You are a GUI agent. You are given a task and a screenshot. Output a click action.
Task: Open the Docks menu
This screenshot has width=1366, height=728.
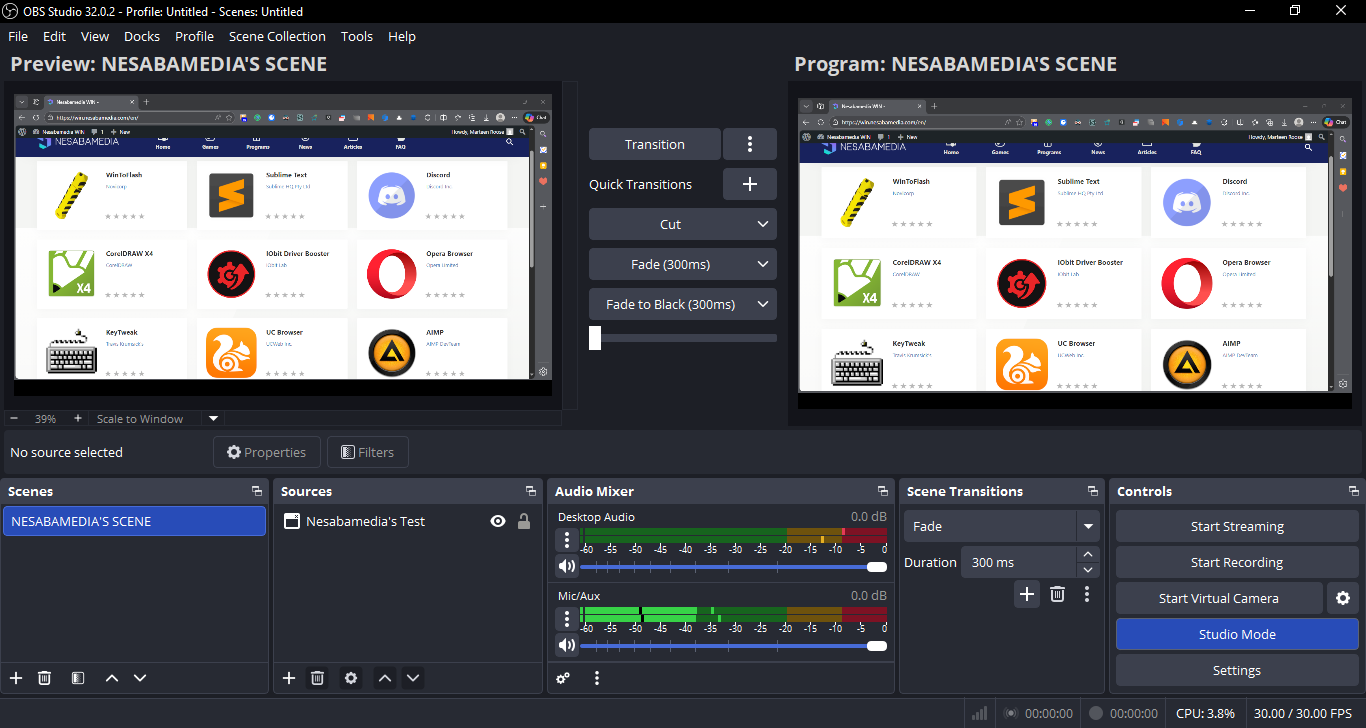[x=141, y=36]
